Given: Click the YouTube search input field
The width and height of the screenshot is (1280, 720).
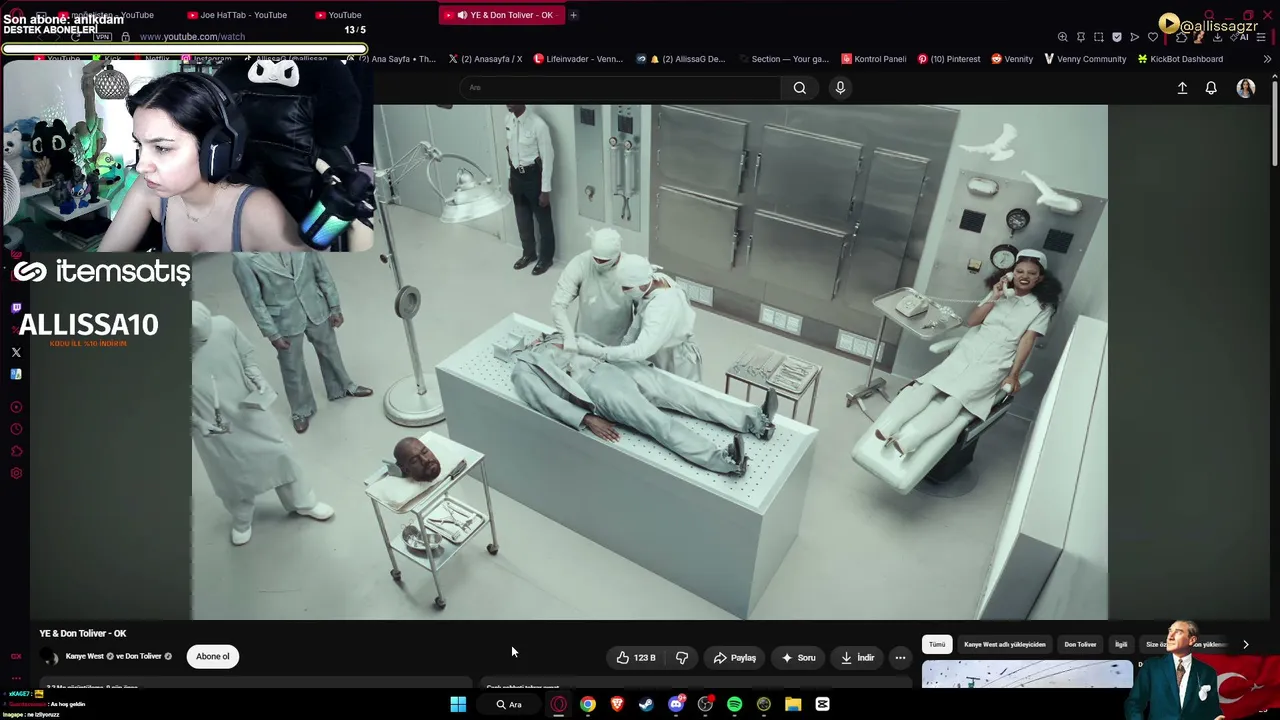Looking at the screenshot, I should click(x=620, y=88).
